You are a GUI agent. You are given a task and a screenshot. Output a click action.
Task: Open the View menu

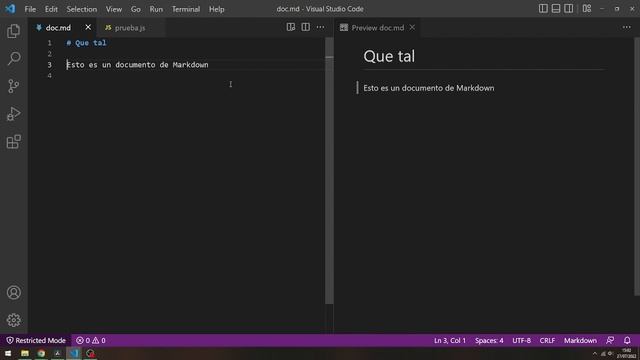pyautogui.click(x=114, y=9)
